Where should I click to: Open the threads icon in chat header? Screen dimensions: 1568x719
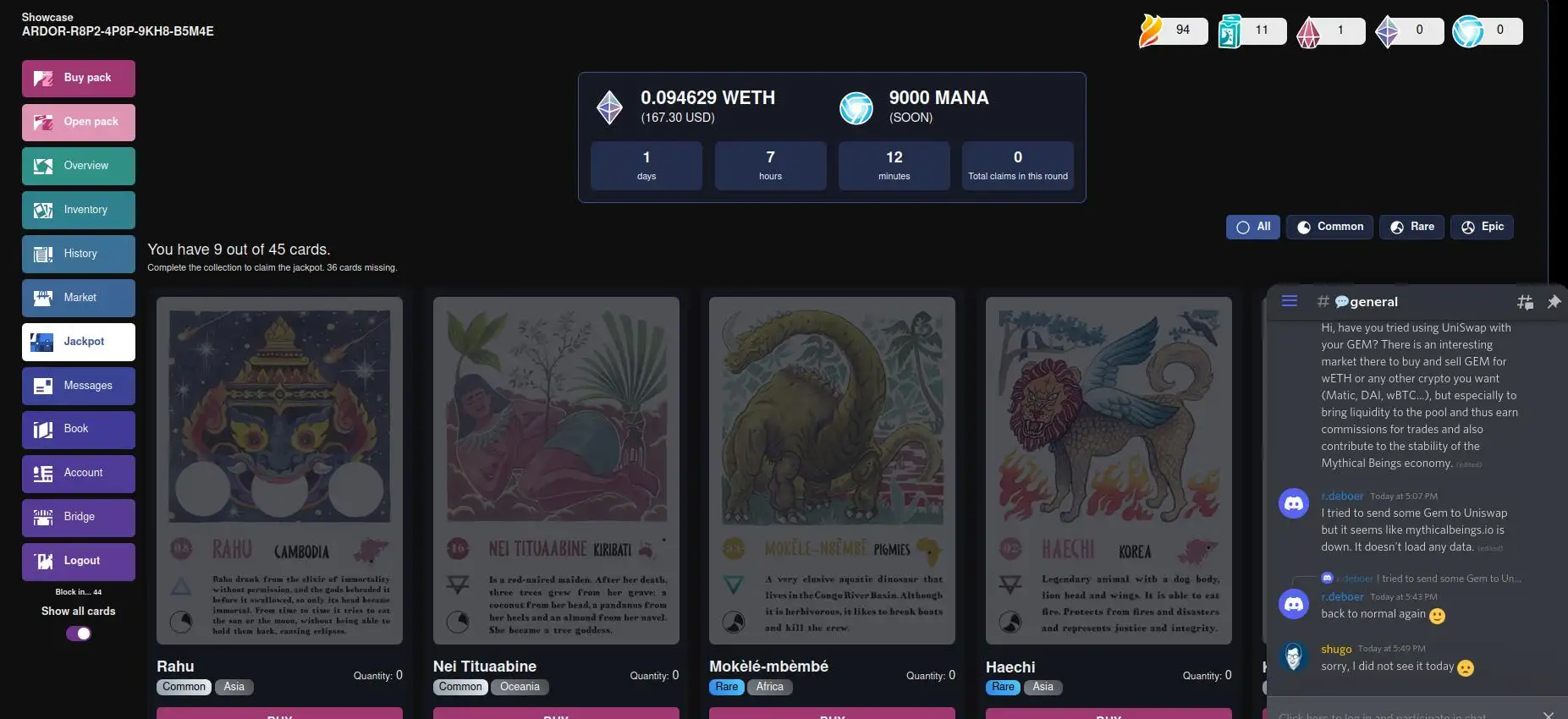[1525, 301]
